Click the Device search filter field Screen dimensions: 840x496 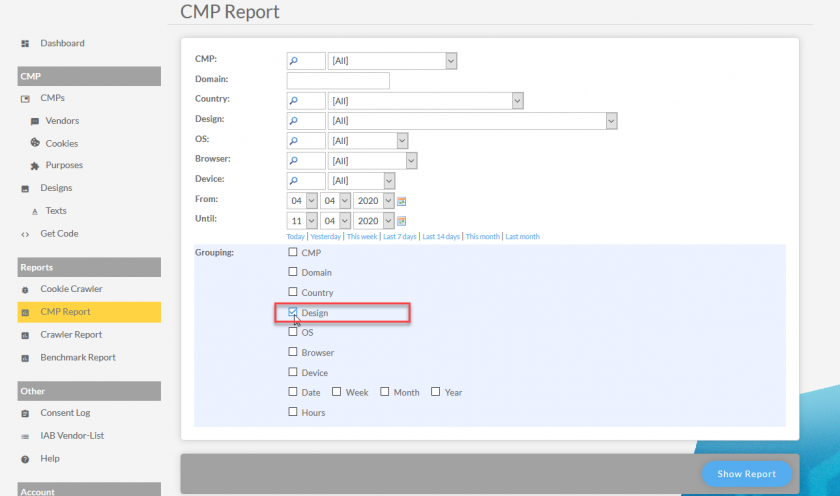306,181
